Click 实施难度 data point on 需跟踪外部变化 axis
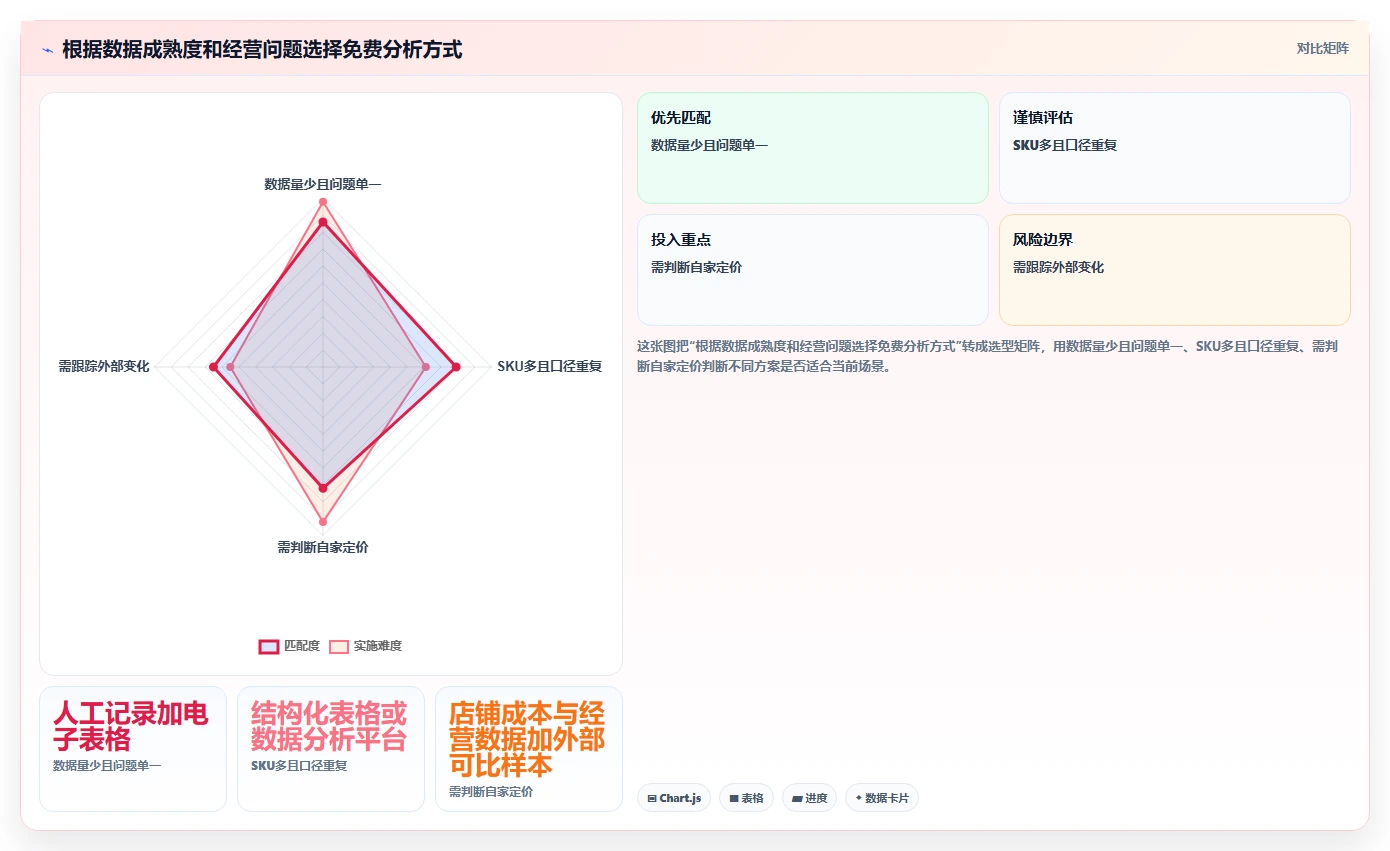The width and height of the screenshot is (1390, 851). pyautogui.click(x=231, y=368)
